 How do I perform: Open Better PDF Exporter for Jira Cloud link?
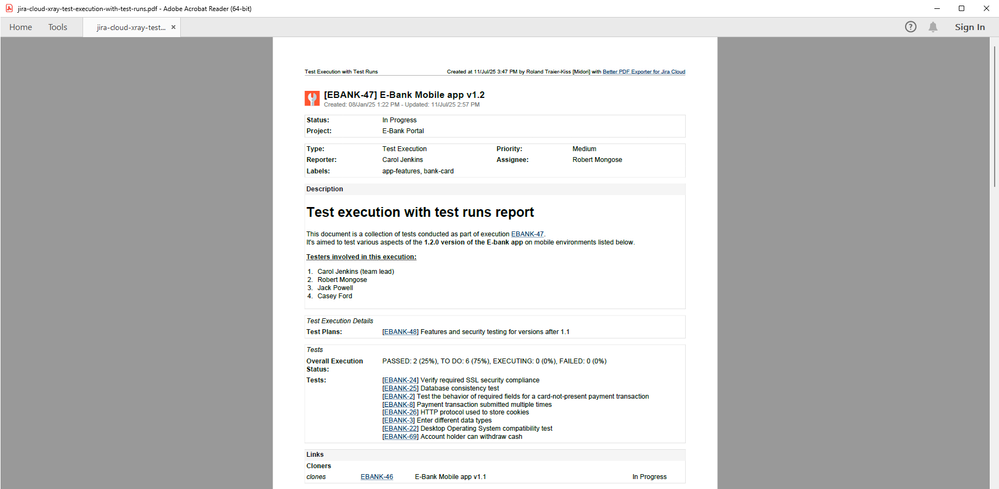(643, 72)
